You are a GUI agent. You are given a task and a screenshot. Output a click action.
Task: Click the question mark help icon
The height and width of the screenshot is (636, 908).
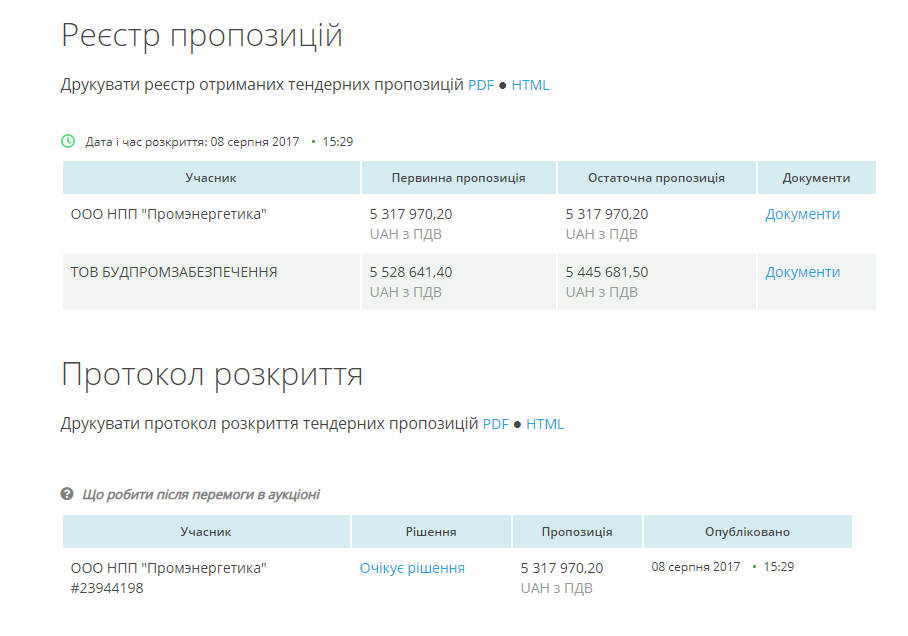[67, 494]
